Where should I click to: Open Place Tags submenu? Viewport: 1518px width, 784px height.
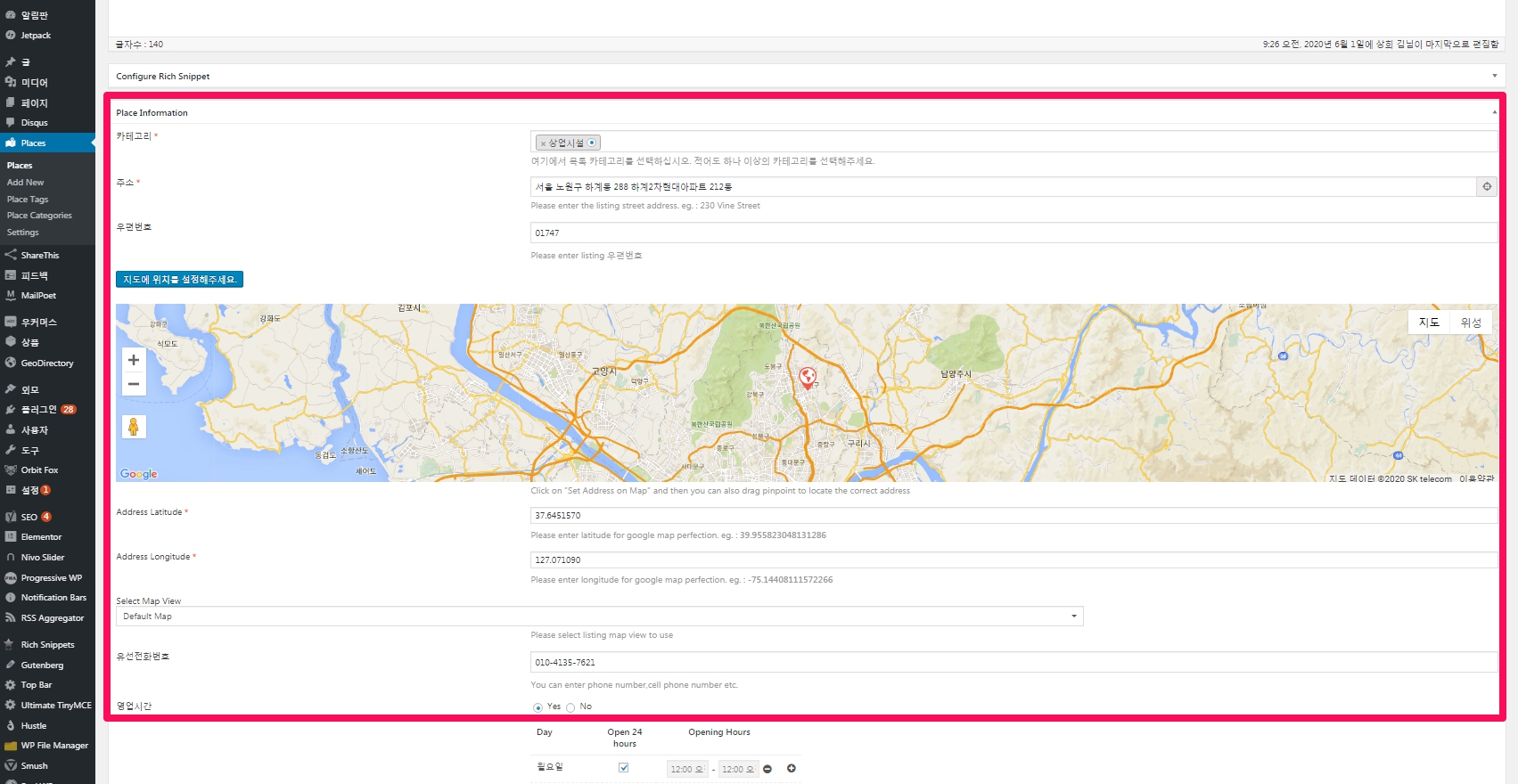tap(28, 199)
